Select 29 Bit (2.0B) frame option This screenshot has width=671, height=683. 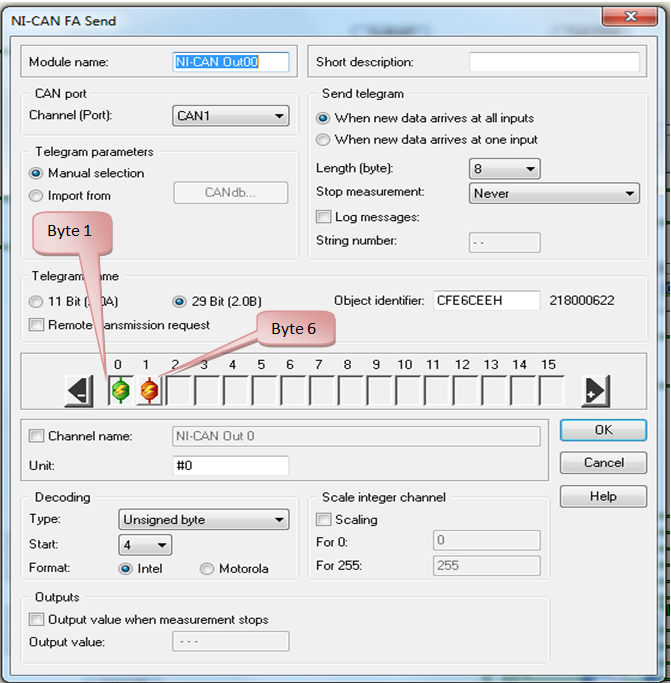point(179,301)
